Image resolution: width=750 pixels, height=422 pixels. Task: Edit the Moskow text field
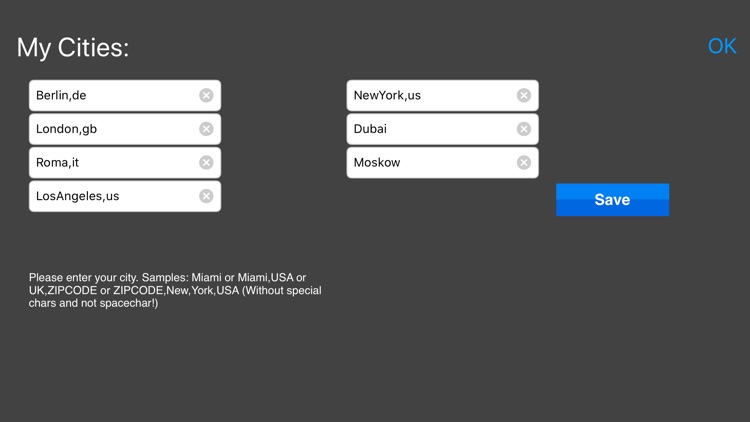[x=442, y=162]
